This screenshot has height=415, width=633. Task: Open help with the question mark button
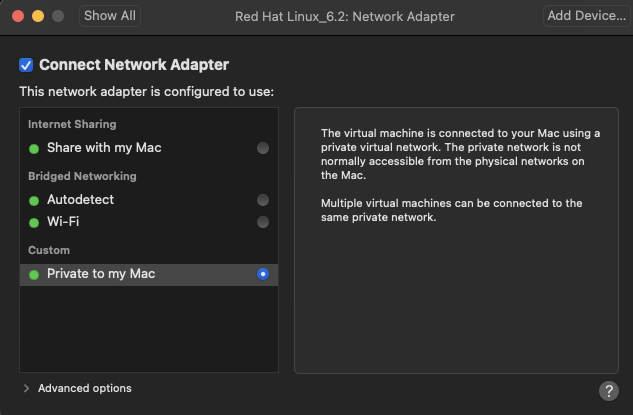click(609, 391)
